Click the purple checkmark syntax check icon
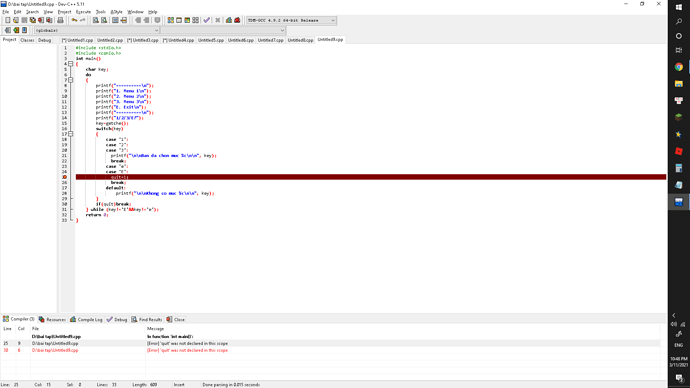Viewport: 690px width, 388px height. [x=207, y=20]
